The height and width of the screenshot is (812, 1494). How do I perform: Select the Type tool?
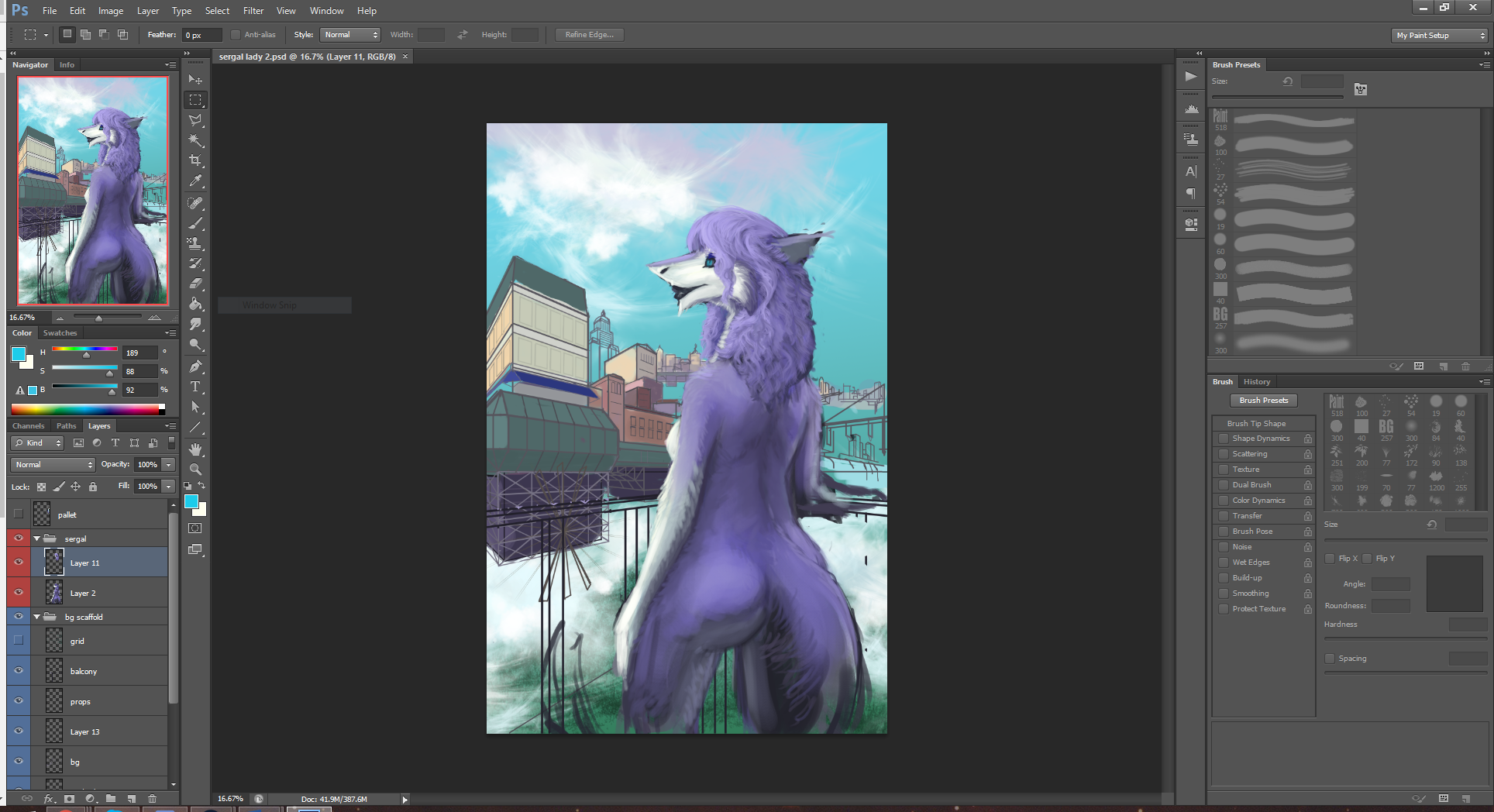tap(195, 387)
